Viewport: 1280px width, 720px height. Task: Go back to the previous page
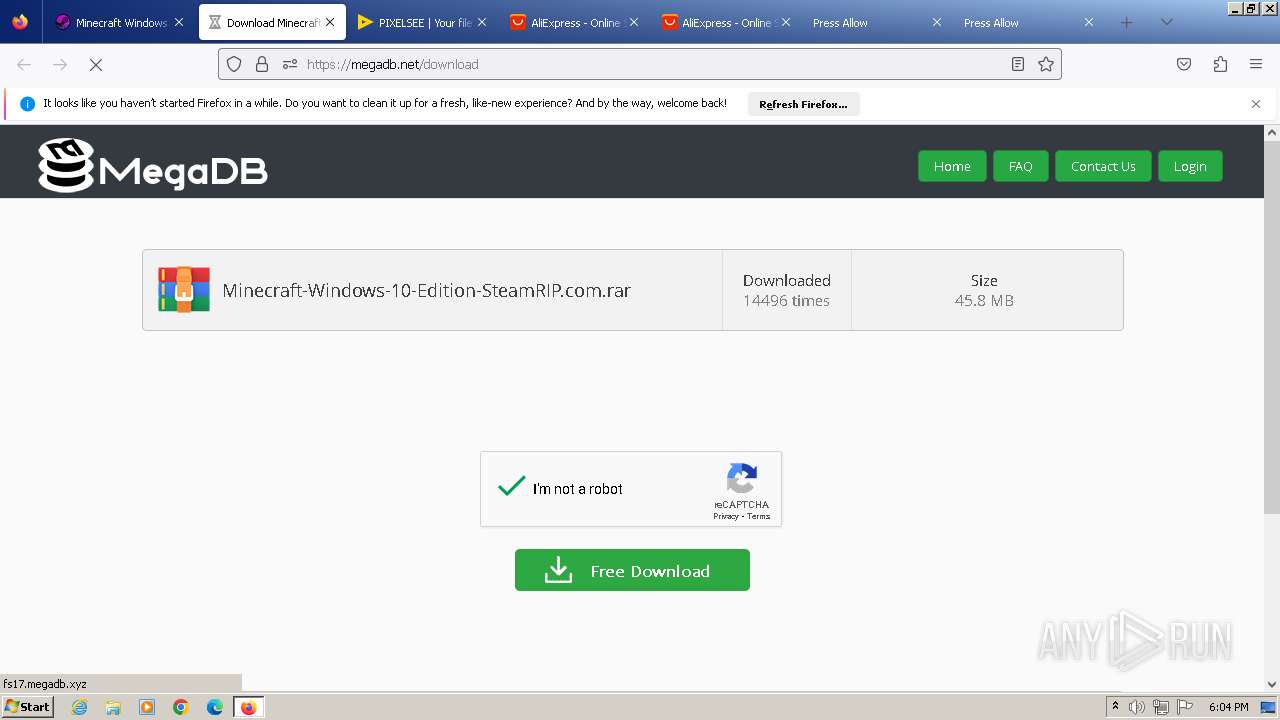point(24,64)
